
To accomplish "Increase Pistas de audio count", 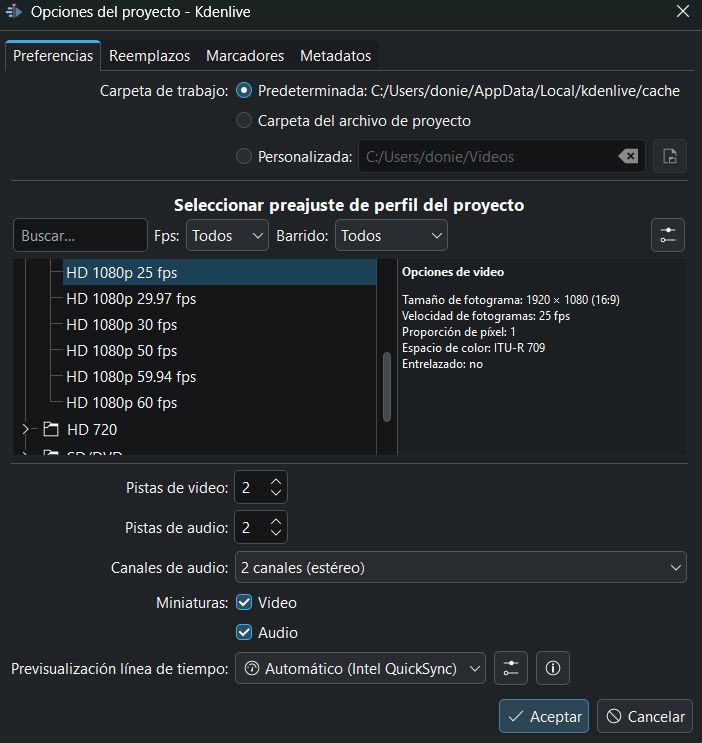I will (x=276, y=521).
